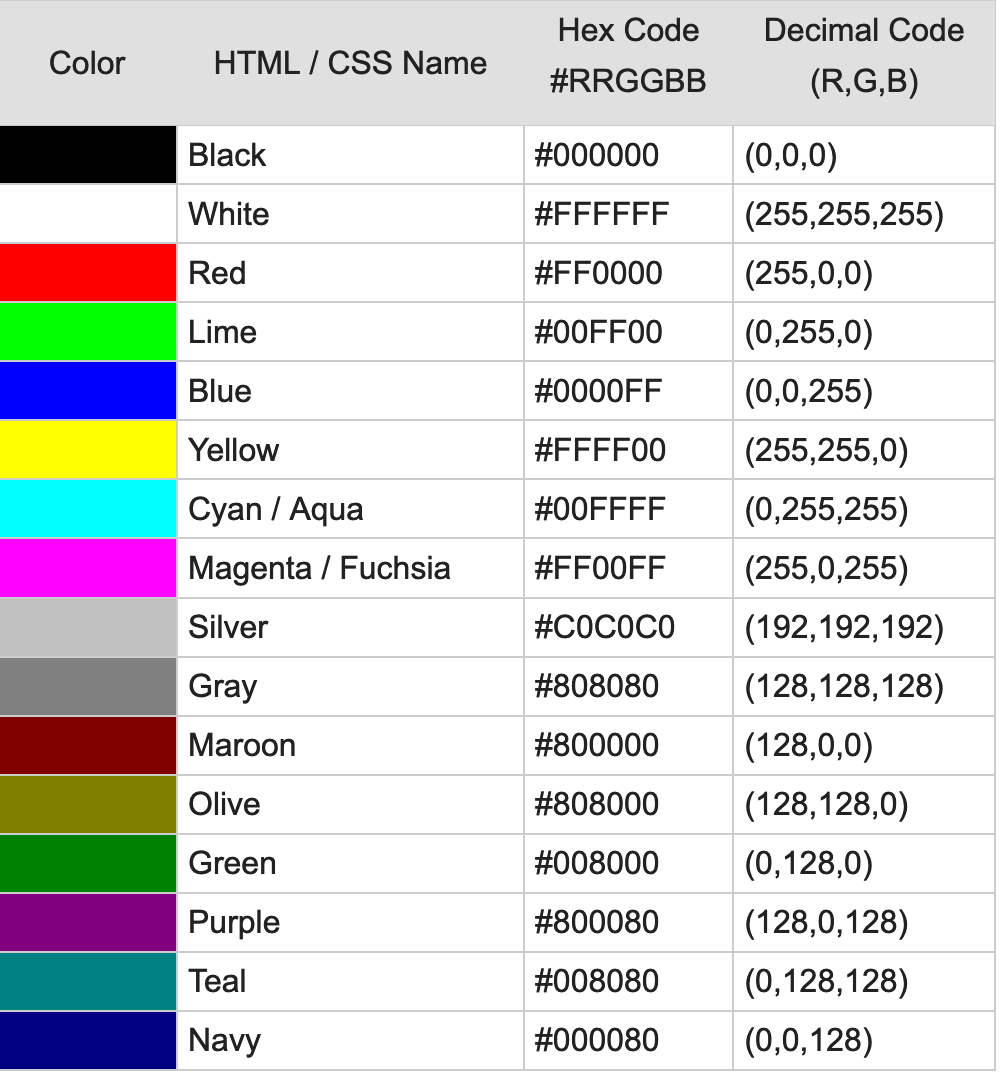Click hex code #FF0000
The height and width of the screenshot is (1072, 1002).
pyautogui.click(x=598, y=273)
